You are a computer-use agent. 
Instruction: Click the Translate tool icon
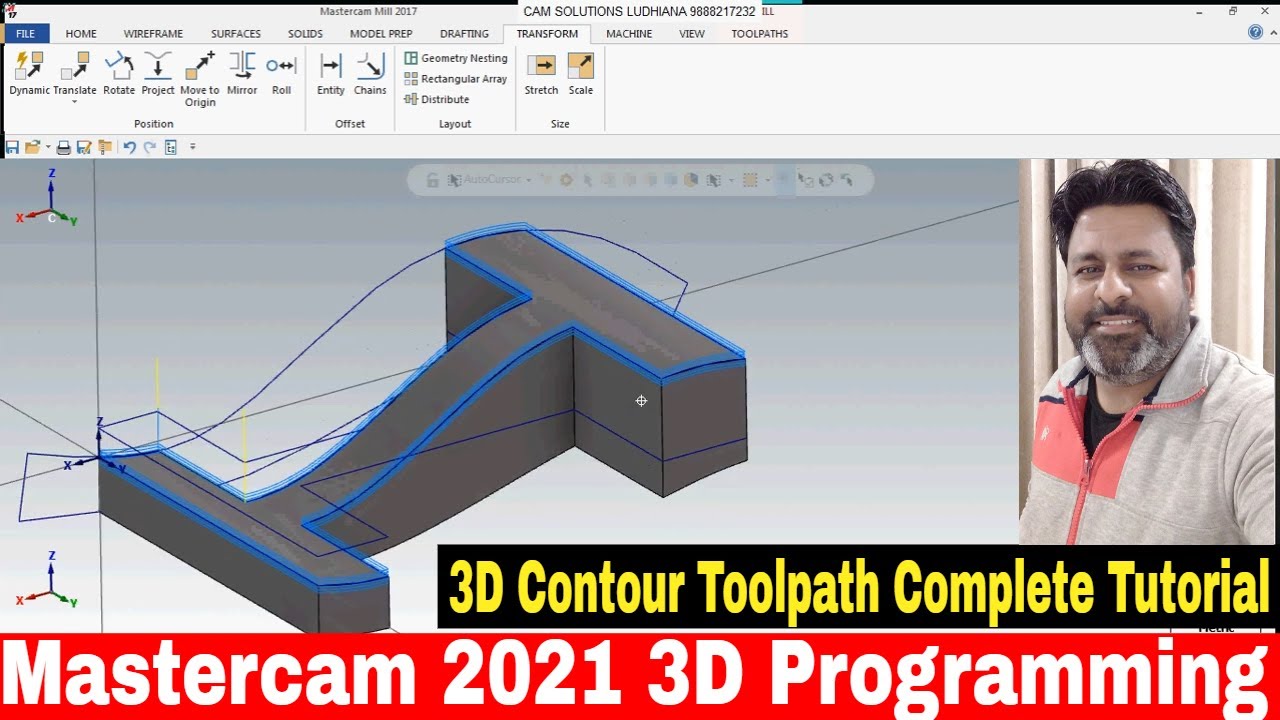[x=75, y=67]
